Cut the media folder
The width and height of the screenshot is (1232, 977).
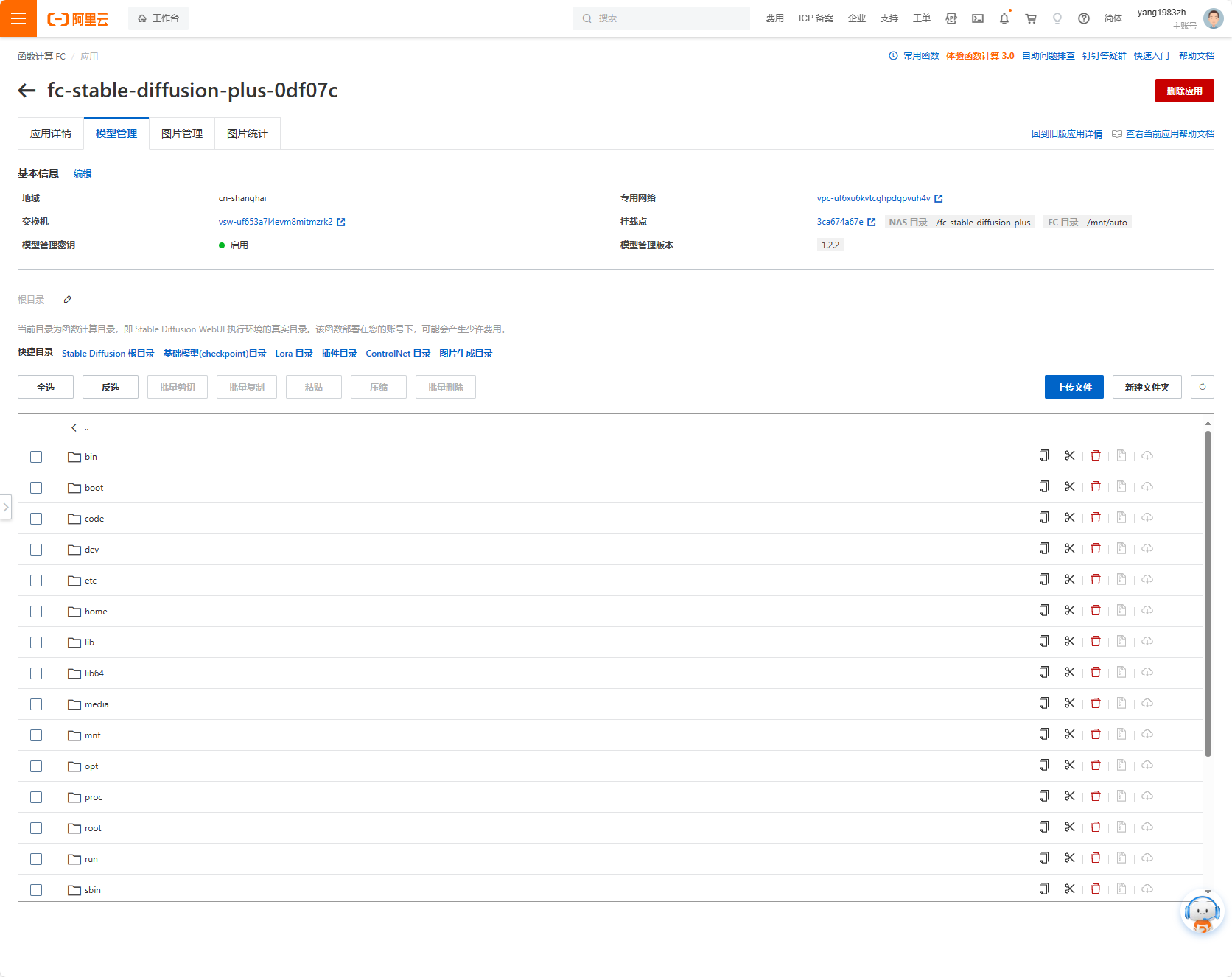tap(1070, 704)
